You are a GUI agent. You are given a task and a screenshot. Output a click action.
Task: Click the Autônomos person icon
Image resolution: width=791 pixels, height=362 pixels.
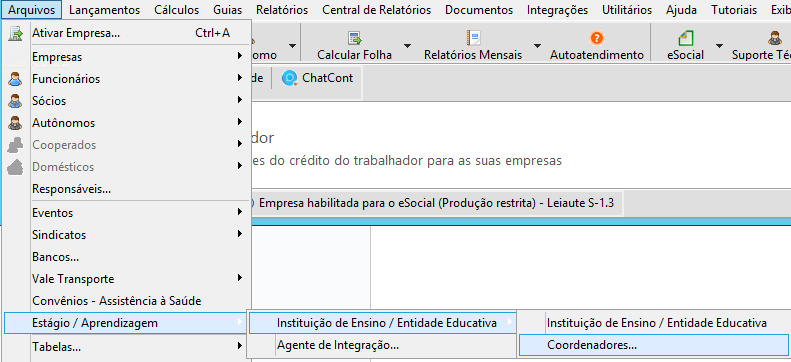pyautogui.click(x=16, y=123)
